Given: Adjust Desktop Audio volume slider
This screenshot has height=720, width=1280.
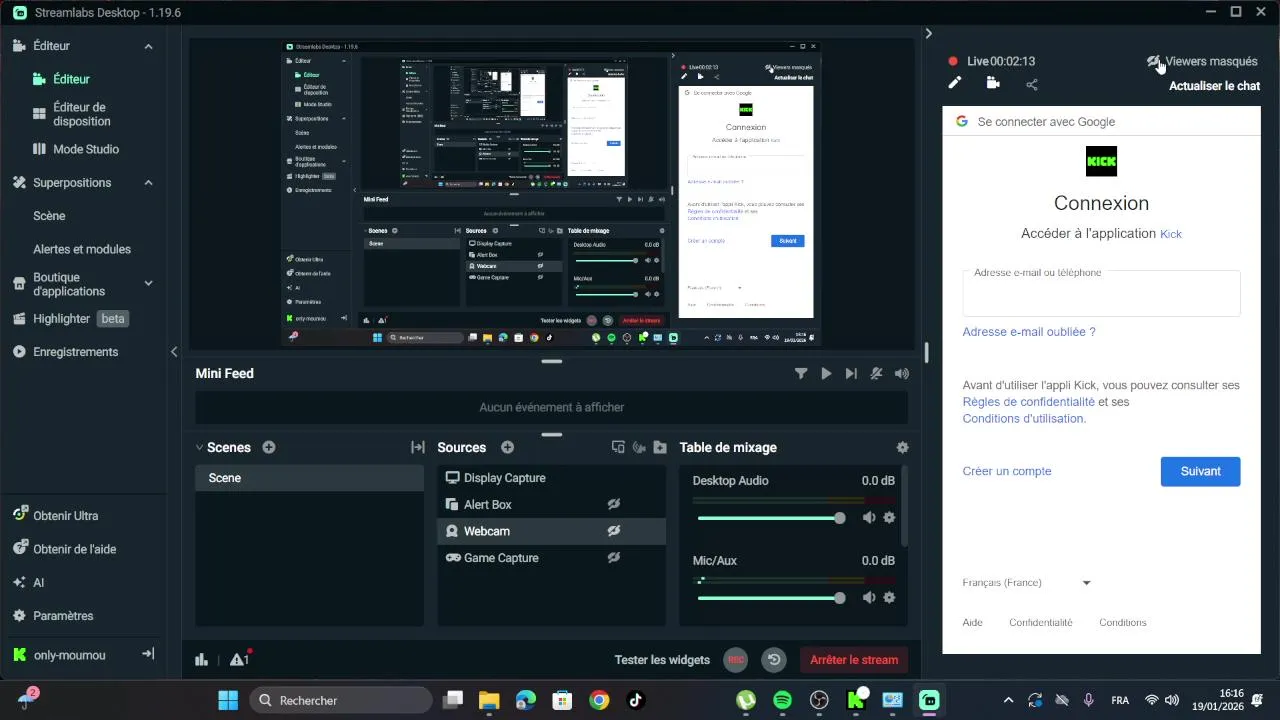Looking at the screenshot, I should pyautogui.click(x=770, y=518).
